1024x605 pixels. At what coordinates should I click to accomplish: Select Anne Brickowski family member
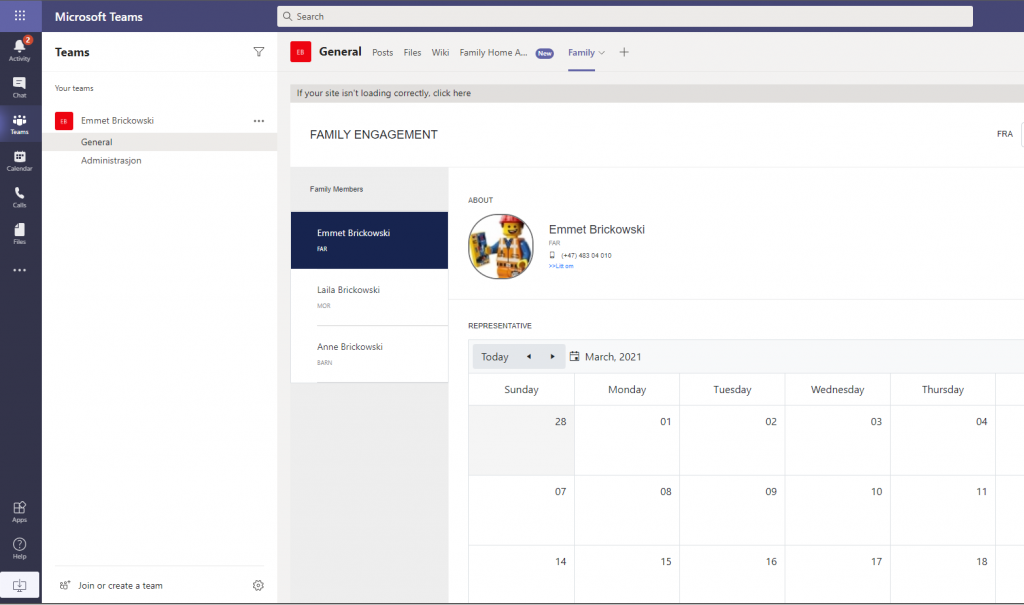[x=370, y=353]
